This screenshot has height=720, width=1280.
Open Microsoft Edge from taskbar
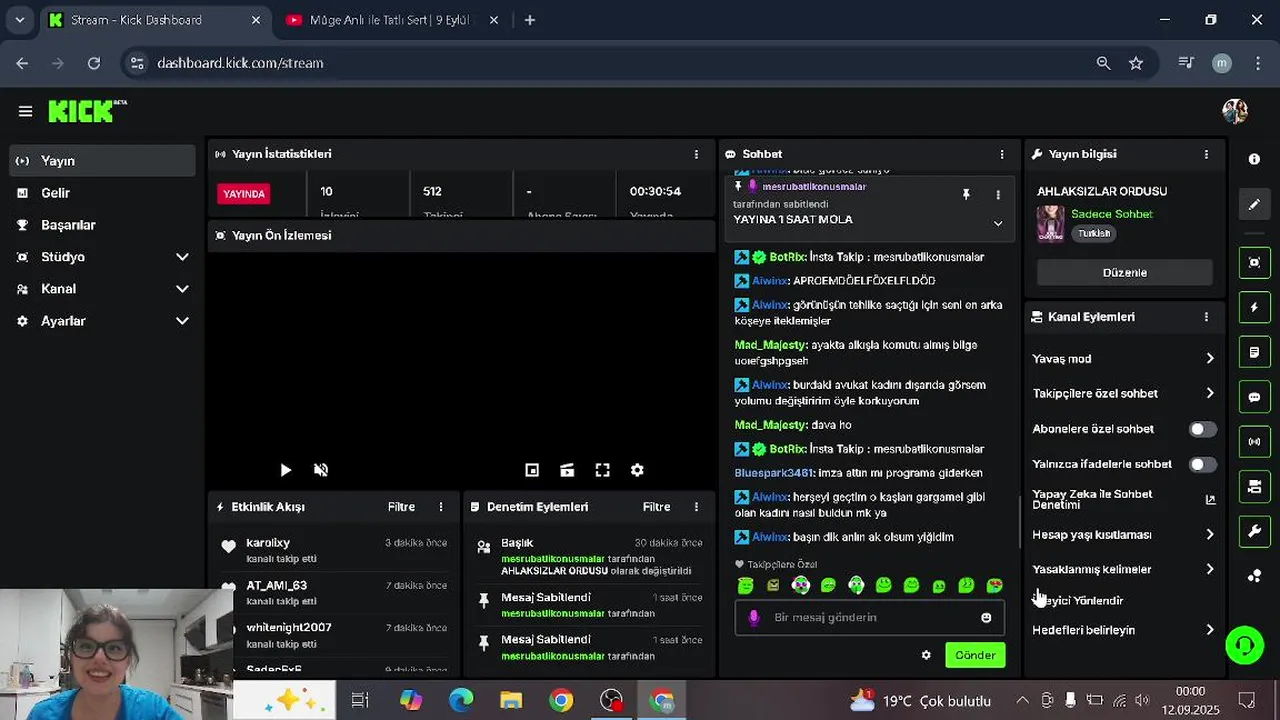[461, 701]
